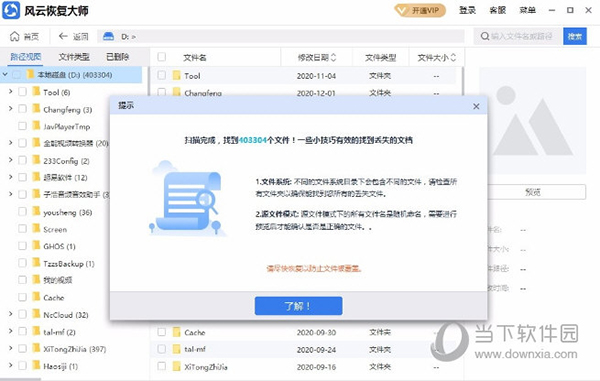The height and width of the screenshot is (381, 600).
Task: Switch to the 路径视图 tab
Action: 26,57
